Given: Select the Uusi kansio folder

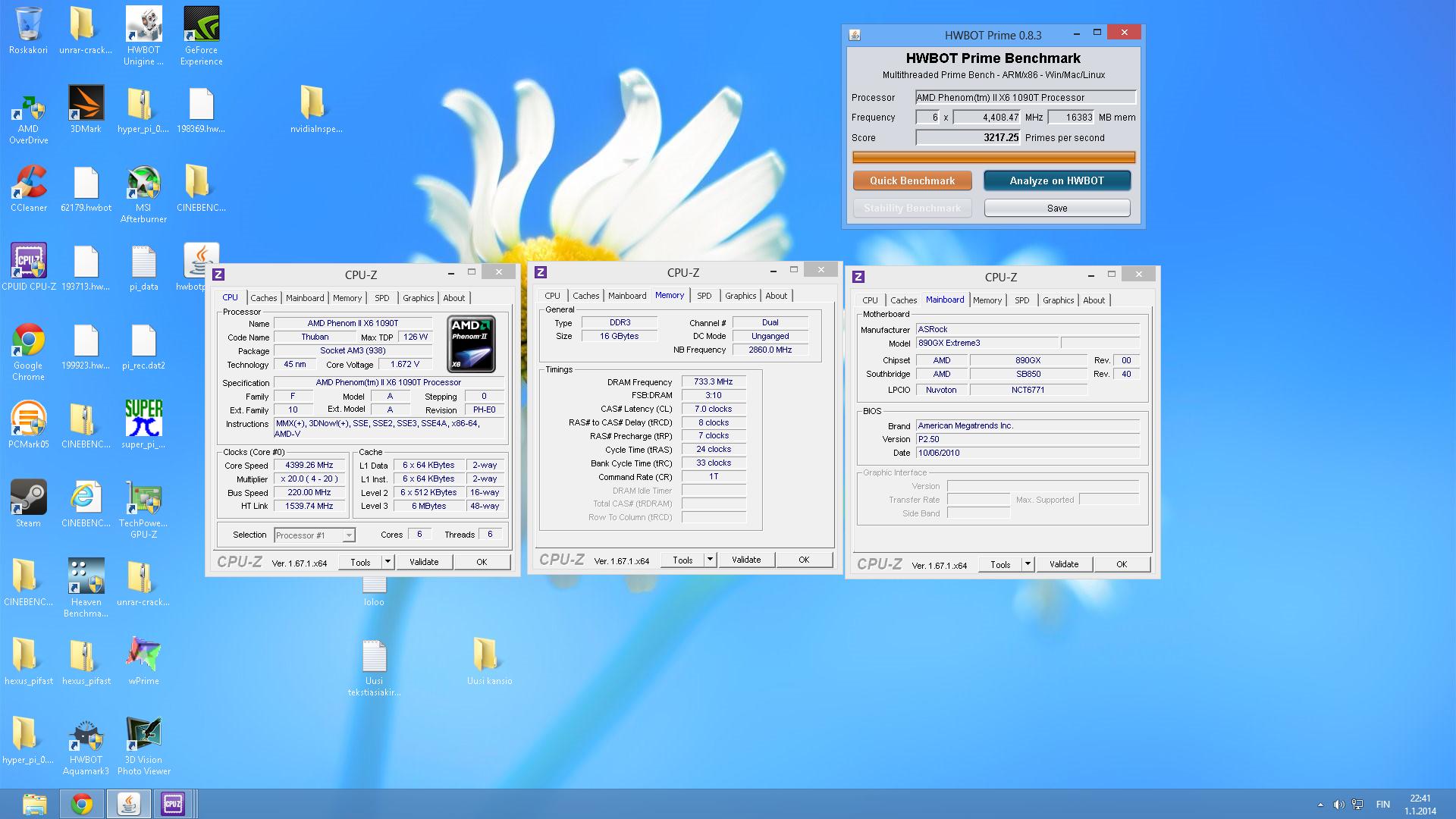Looking at the screenshot, I should [x=489, y=661].
